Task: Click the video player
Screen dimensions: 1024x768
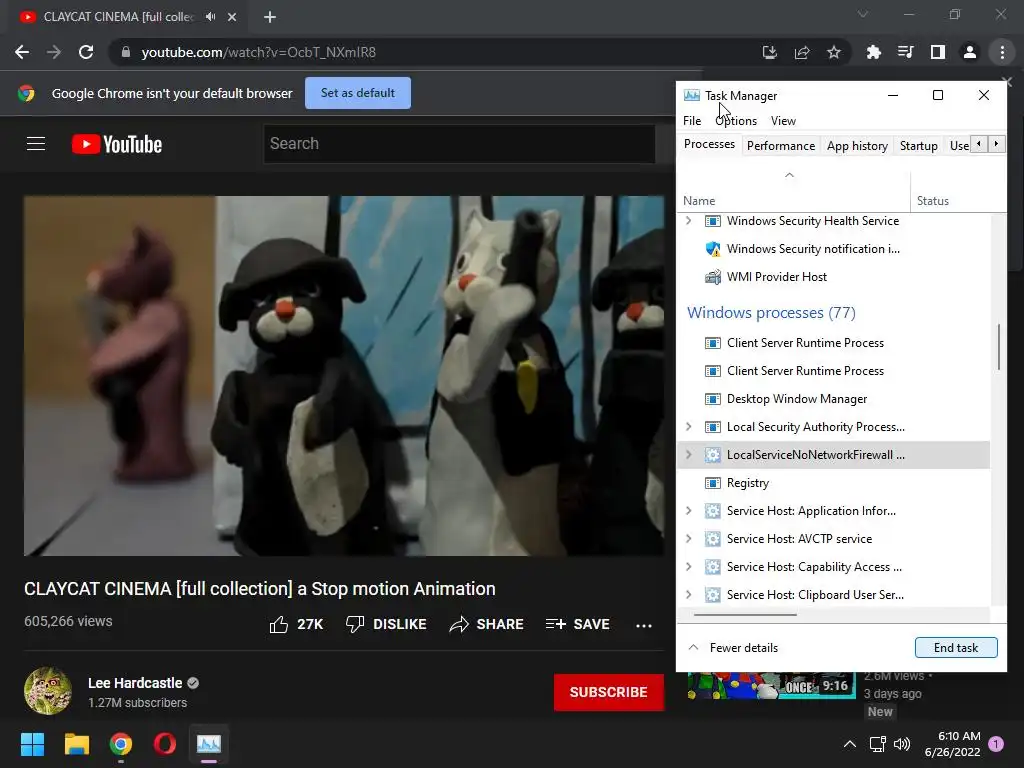Action: pos(344,376)
